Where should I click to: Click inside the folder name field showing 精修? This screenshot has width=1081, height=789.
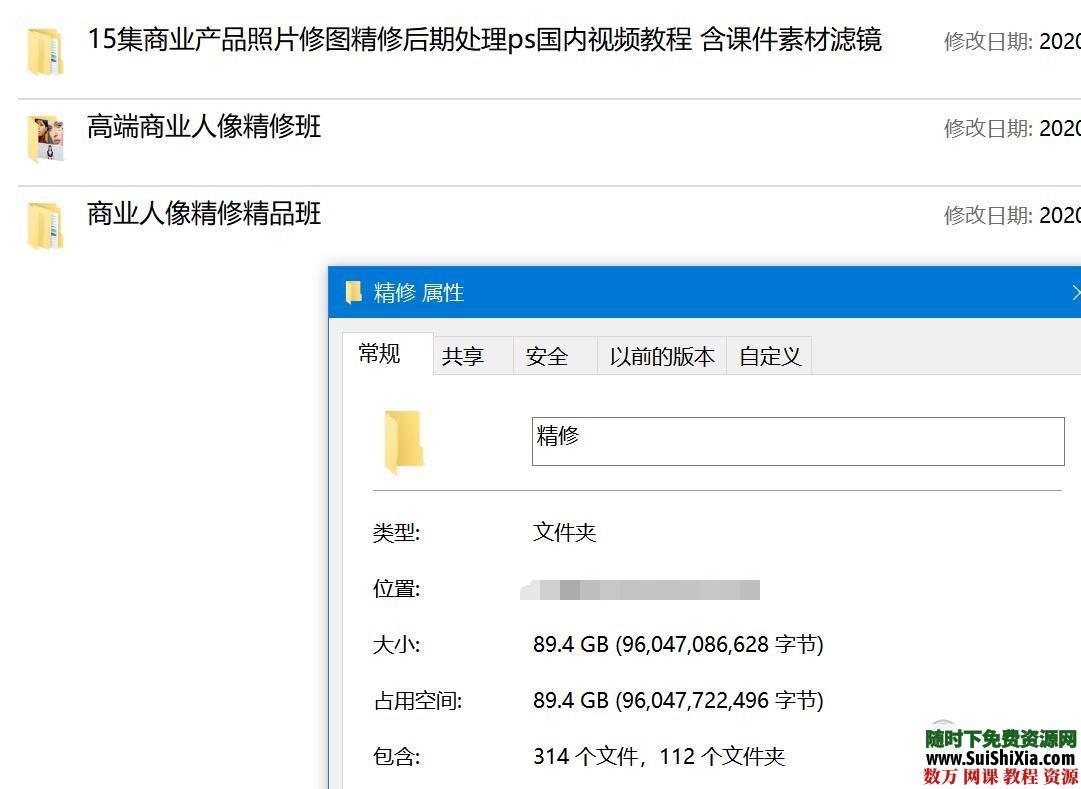(700, 440)
